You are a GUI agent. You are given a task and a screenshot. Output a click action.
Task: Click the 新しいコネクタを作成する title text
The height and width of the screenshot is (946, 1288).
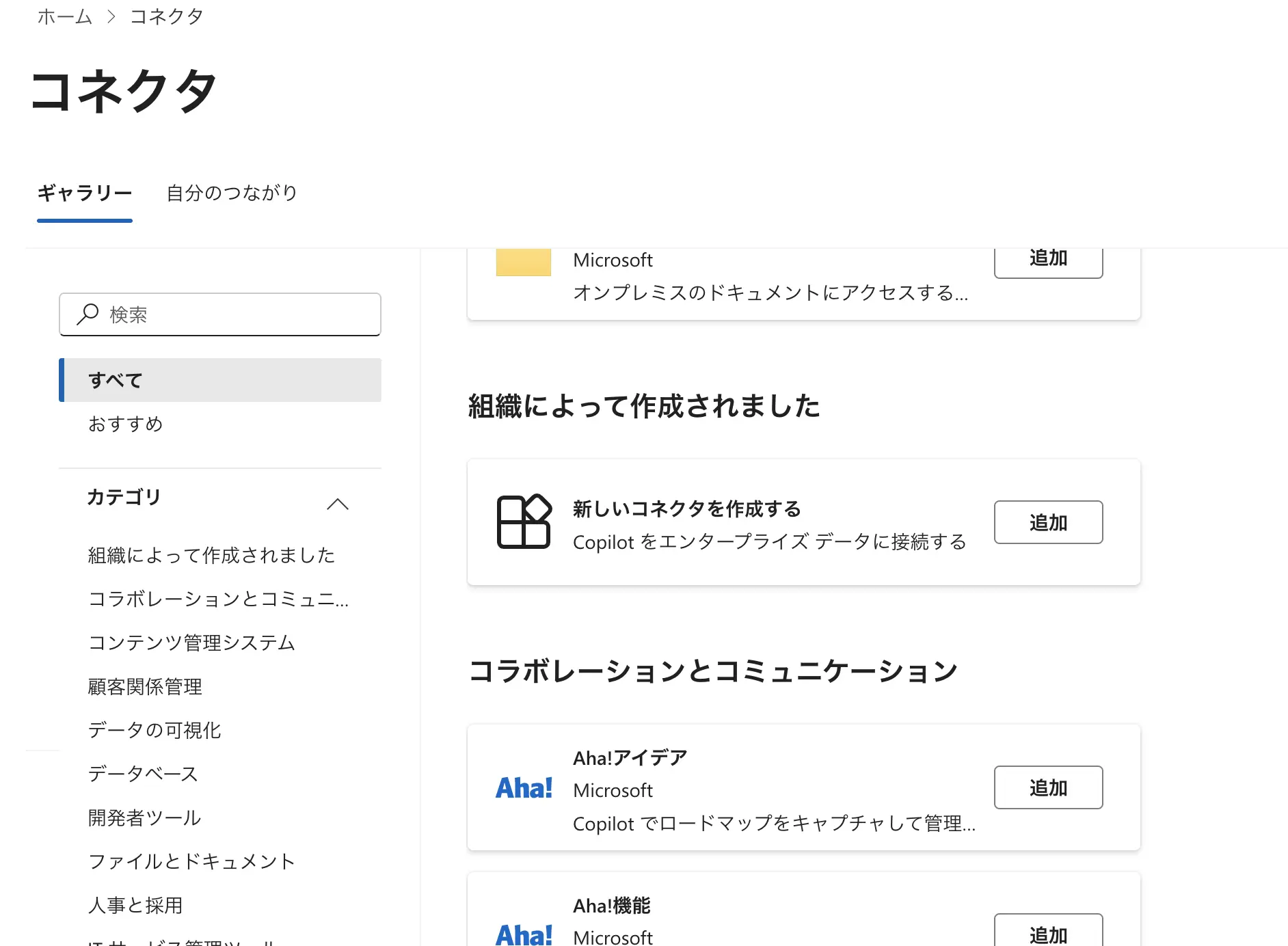(x=687, y=509)
